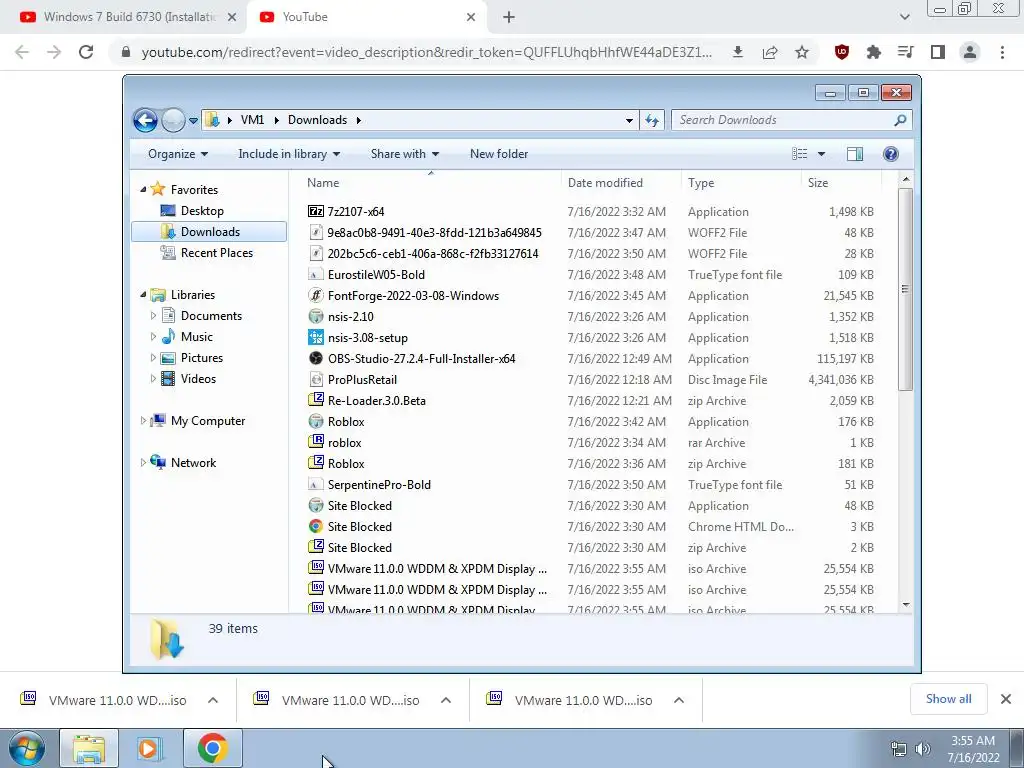
Task: Select the 9e8ac0b8 WOFF2 file
Action: pyautogui.click(x=434, y=232)
